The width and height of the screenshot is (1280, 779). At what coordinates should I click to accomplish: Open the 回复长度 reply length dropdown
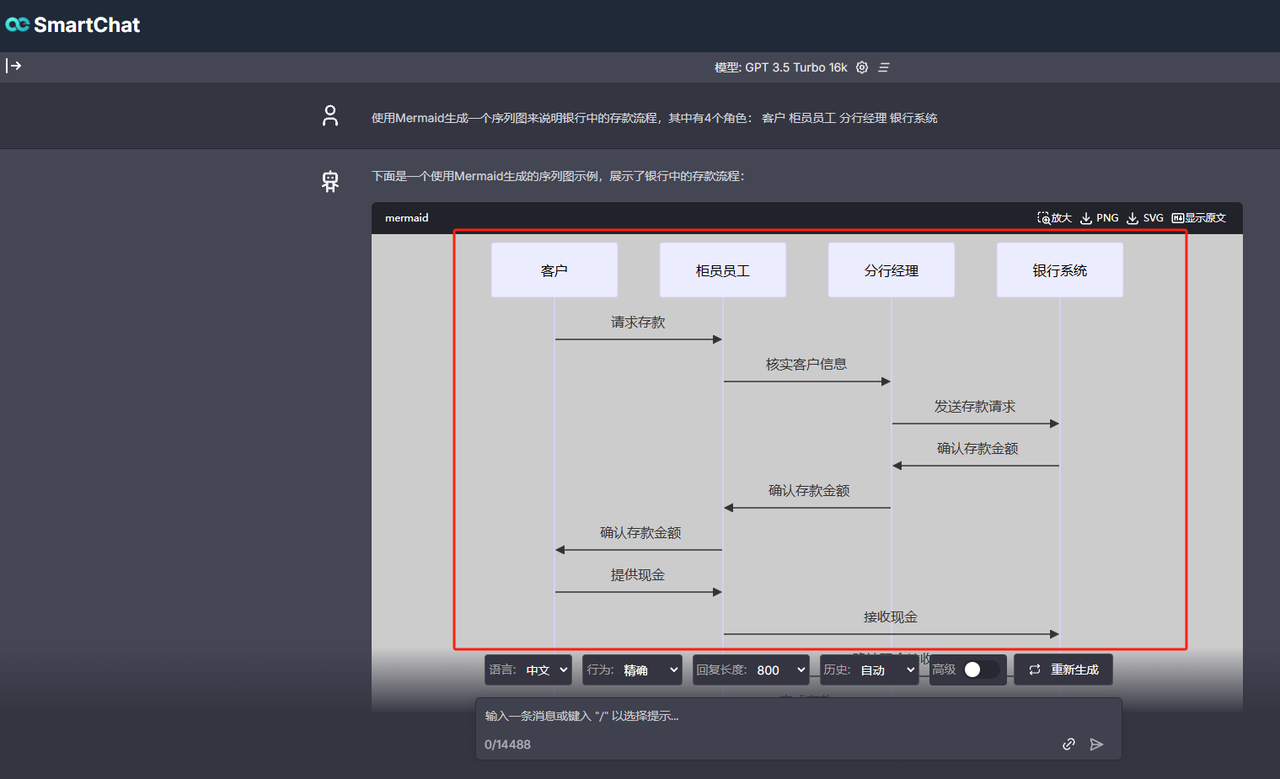click(751, 670)
